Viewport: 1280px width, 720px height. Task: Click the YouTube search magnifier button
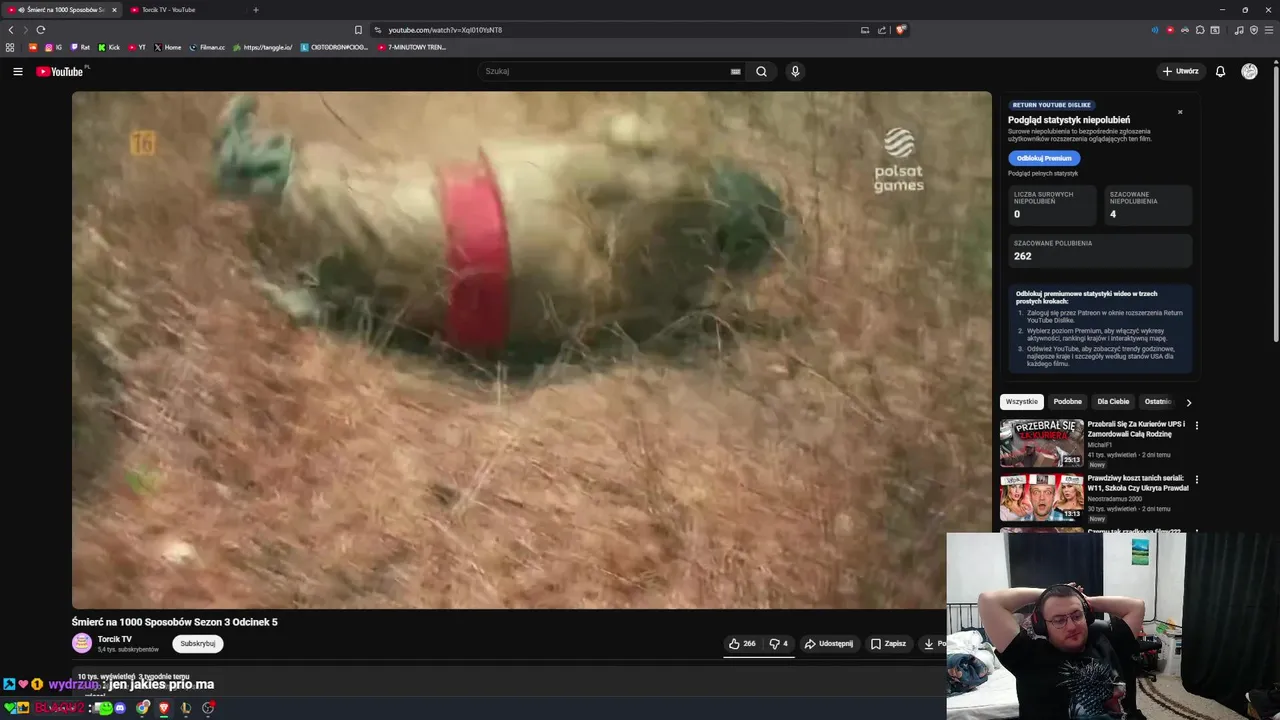coord(761,71)
